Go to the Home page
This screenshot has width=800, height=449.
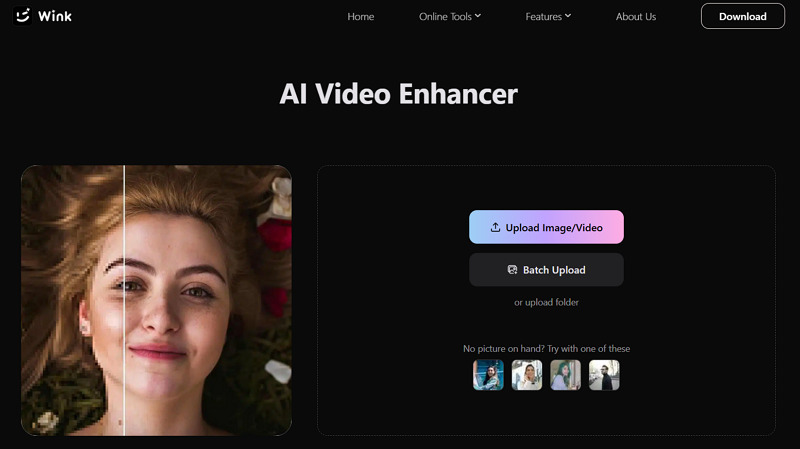360,17
